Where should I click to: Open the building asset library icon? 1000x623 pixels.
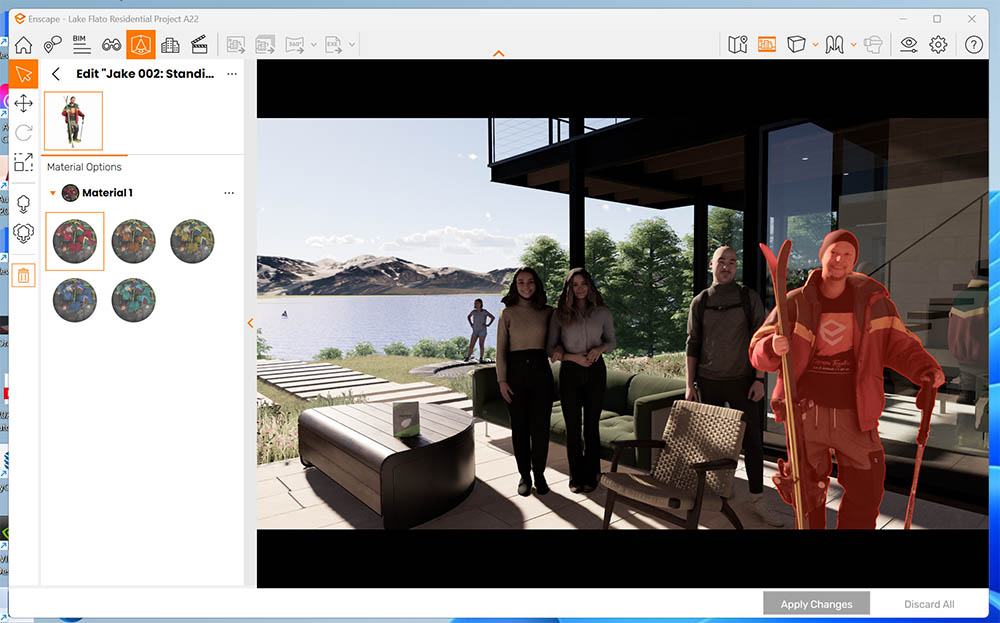(x=170, y=45)
